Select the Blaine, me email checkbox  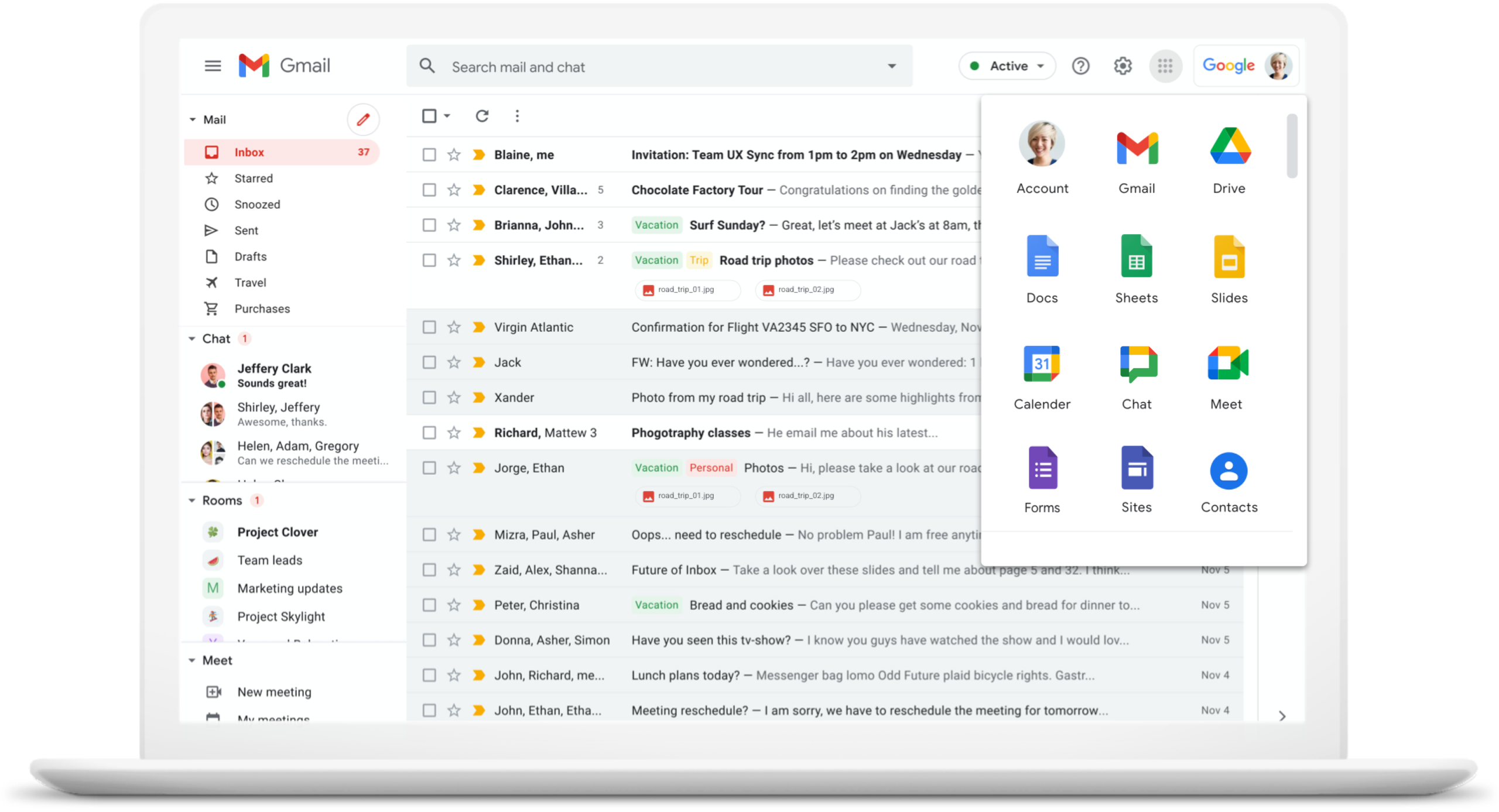tap(429, 155)
